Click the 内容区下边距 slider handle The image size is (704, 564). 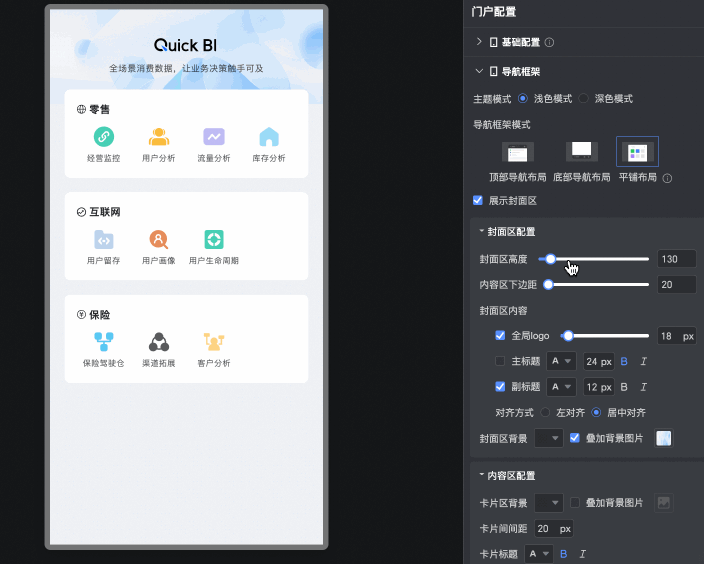[x=548, y=285]
